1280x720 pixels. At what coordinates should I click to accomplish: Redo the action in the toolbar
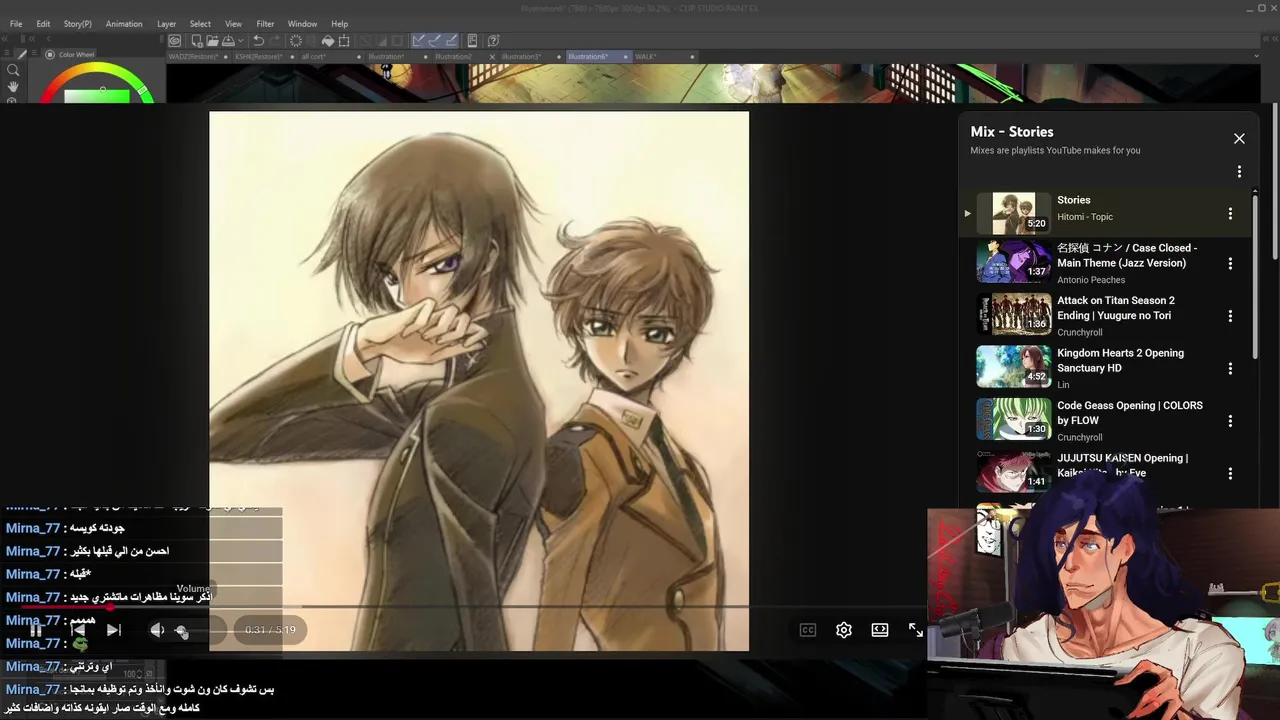click(274, 41)
